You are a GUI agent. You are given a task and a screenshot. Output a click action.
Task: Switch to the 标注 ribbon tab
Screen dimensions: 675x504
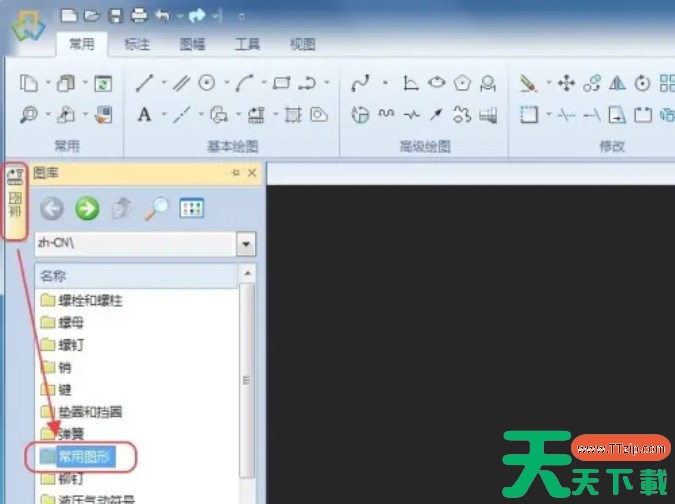[x=137, y=44]
